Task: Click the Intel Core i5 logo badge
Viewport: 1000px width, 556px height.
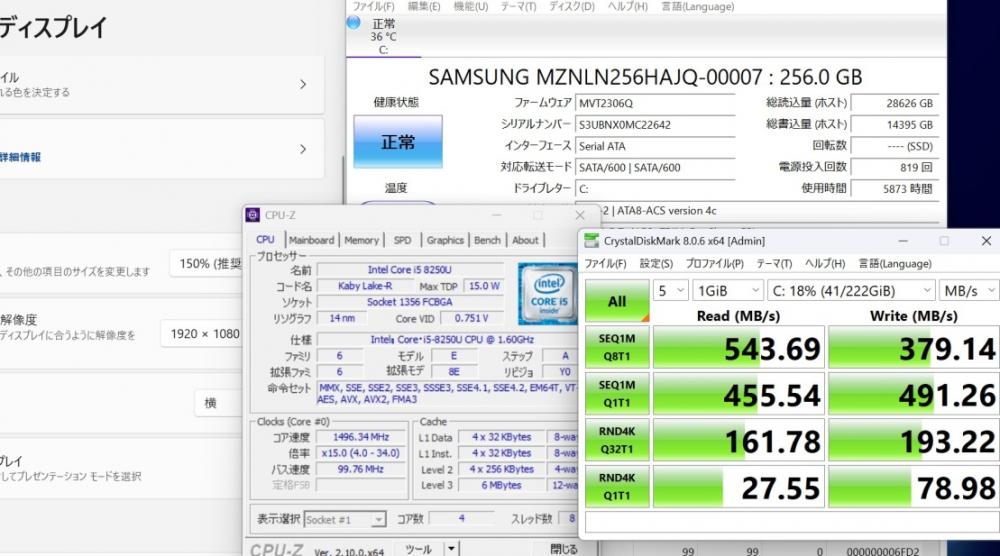Action: point(547,292)
